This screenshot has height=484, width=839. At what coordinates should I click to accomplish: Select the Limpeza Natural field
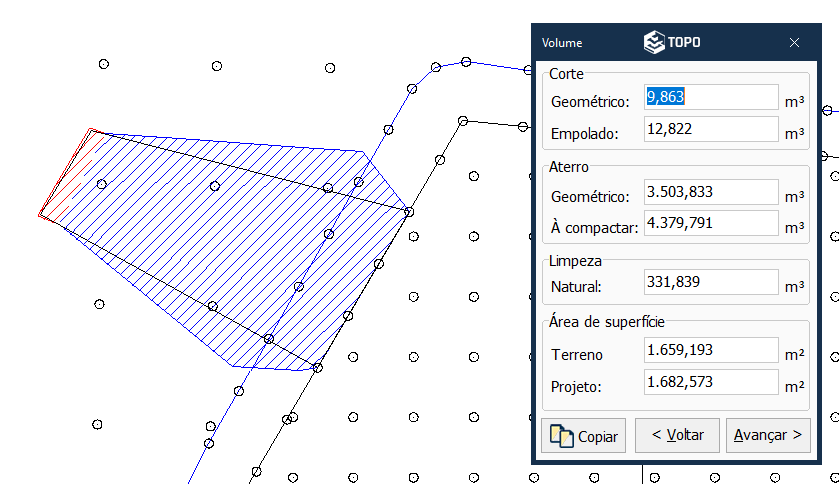pos(711,283)
